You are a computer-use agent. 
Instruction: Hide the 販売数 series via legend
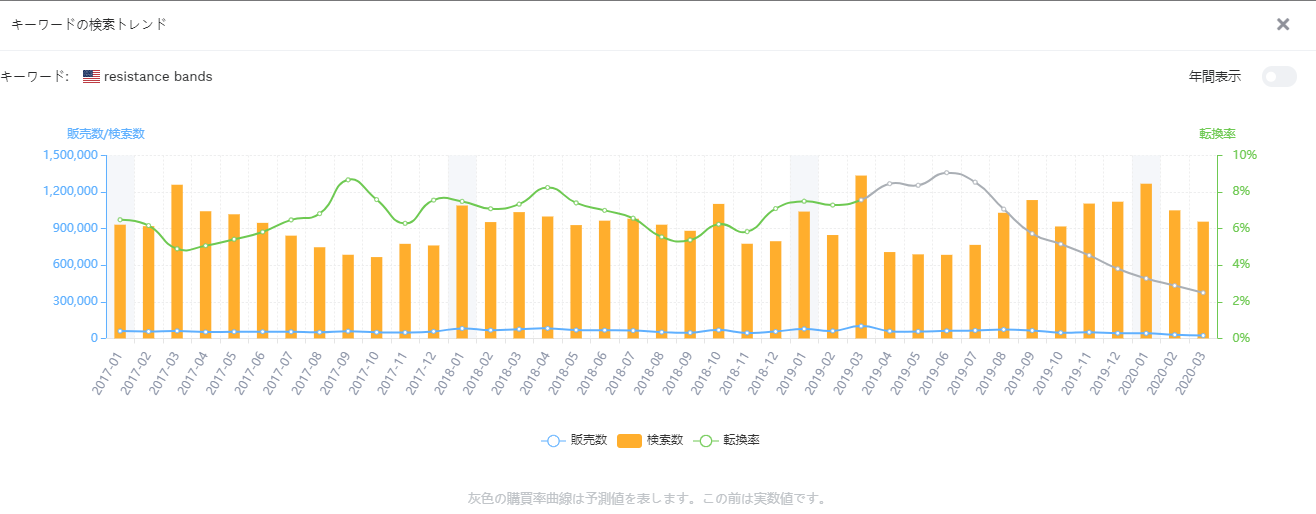point(574,440)
